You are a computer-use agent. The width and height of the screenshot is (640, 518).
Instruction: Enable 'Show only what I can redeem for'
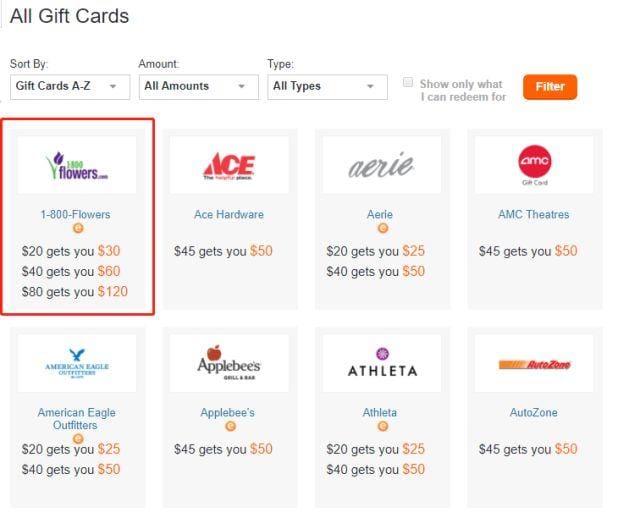click(x=408, y=83)
